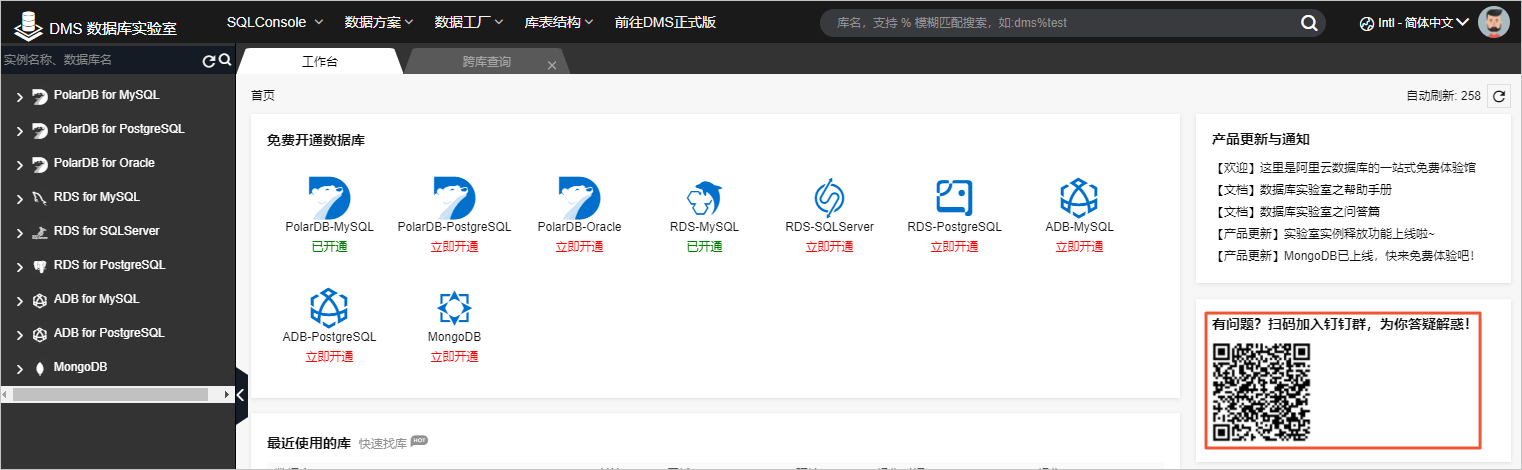Click the RDS-MySQL product icon
Screen dimensions: 1522x470
coord(704,198)
